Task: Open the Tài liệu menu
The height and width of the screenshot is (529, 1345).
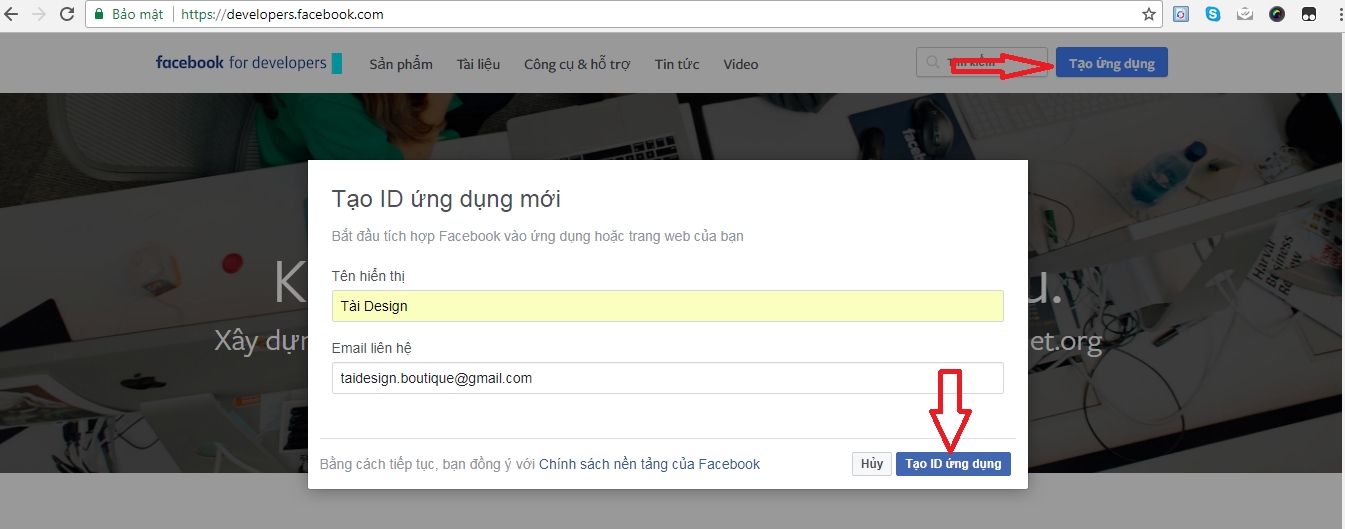Action: pos(478,64)
